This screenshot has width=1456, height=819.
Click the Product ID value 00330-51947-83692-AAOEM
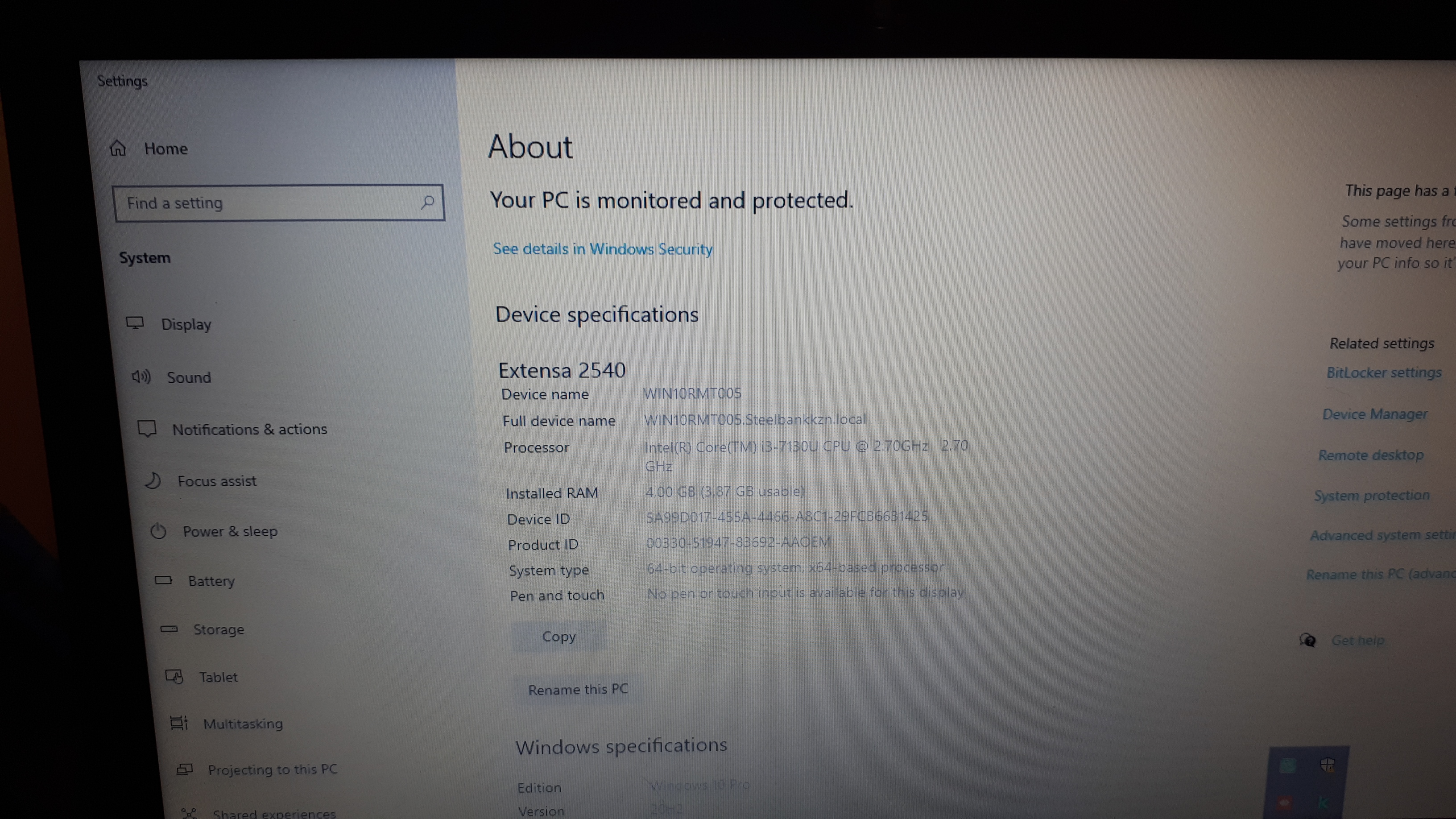tap(738, 542)
